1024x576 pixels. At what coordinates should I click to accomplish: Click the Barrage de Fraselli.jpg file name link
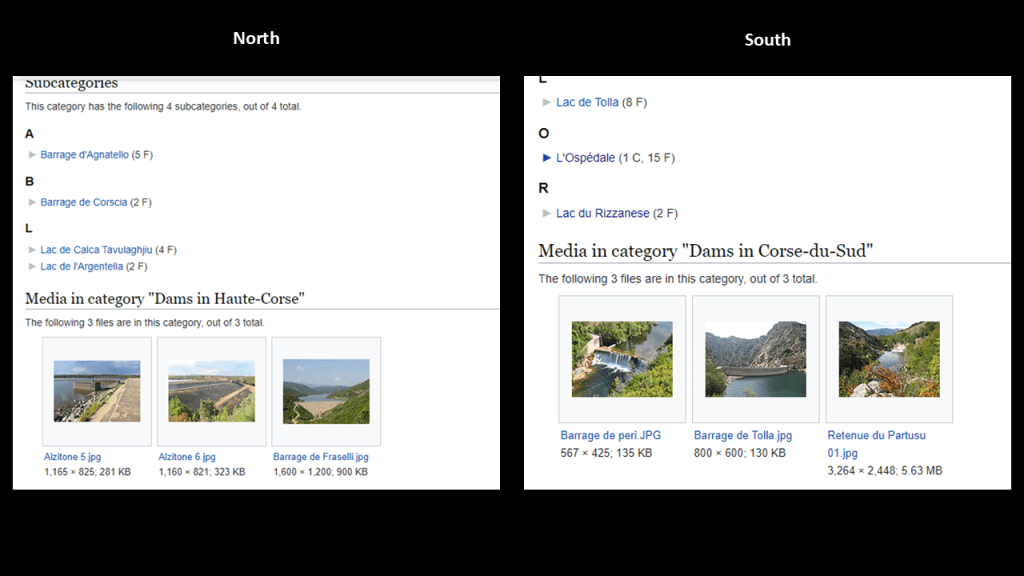[320, 457]
